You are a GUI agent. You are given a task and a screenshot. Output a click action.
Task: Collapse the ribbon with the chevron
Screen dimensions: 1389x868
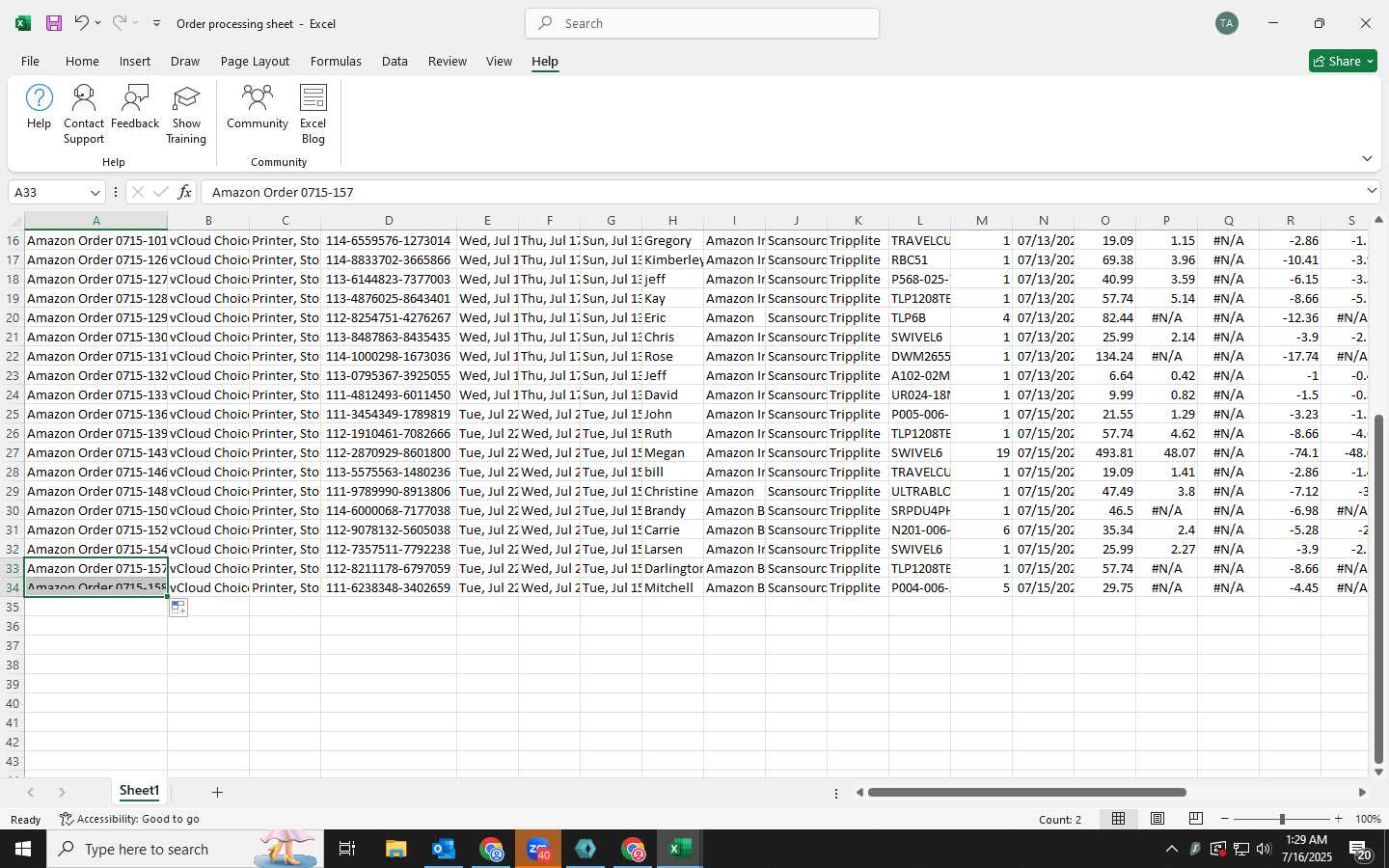click(1367, 158)
